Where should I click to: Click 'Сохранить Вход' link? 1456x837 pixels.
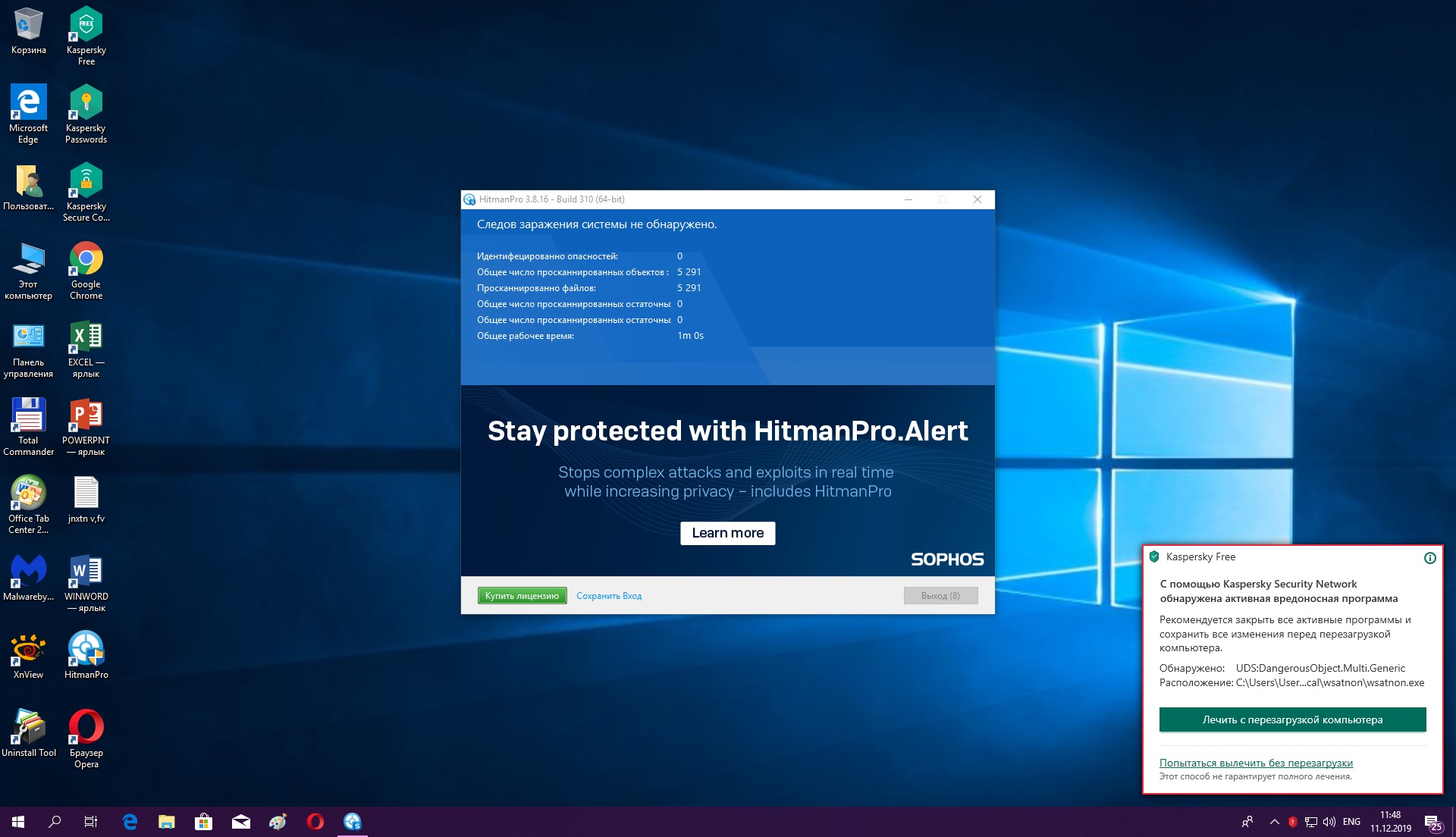609,596
